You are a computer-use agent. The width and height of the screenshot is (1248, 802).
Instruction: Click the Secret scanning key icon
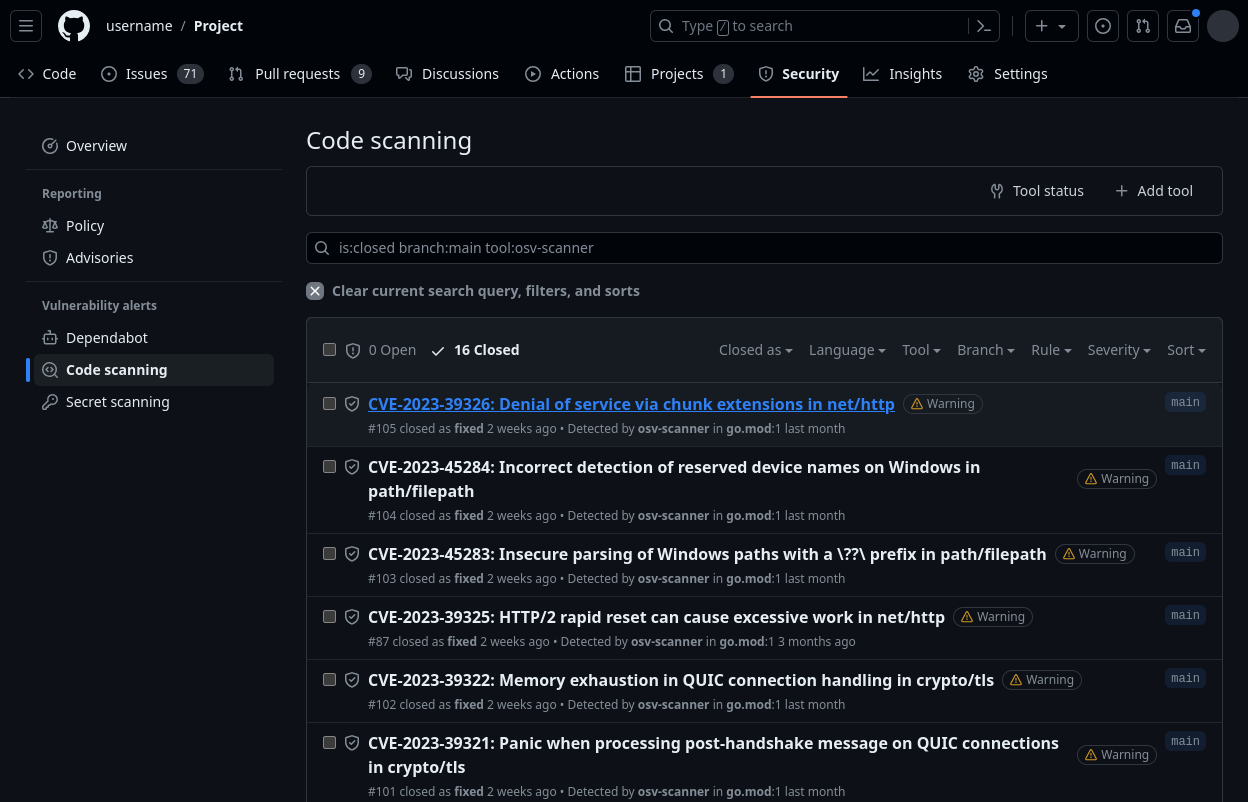(50, 402)
